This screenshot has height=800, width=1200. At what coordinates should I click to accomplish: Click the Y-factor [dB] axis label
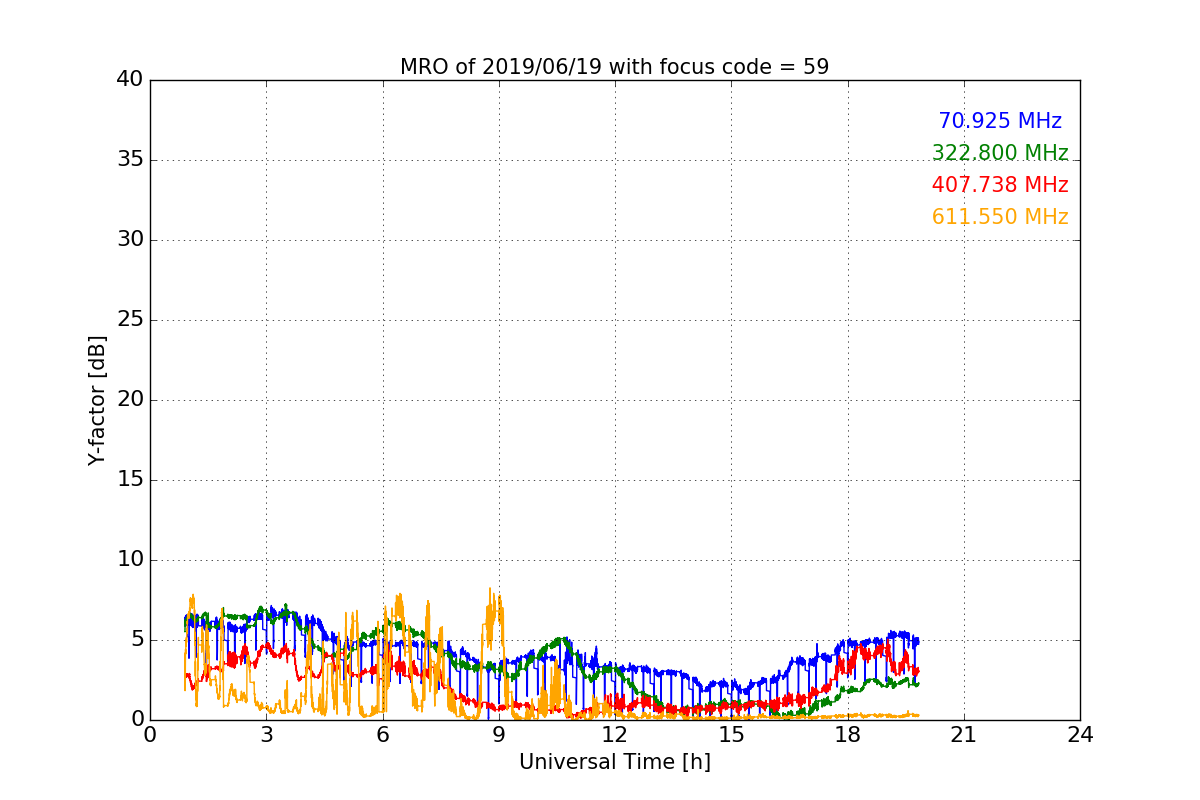tap(96, 400)
